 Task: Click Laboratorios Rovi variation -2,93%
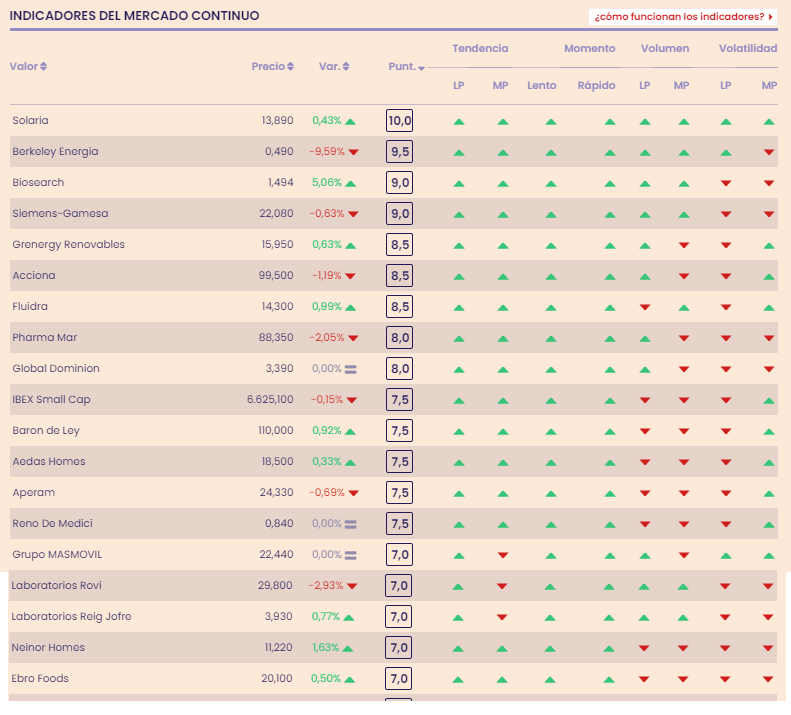326,585
